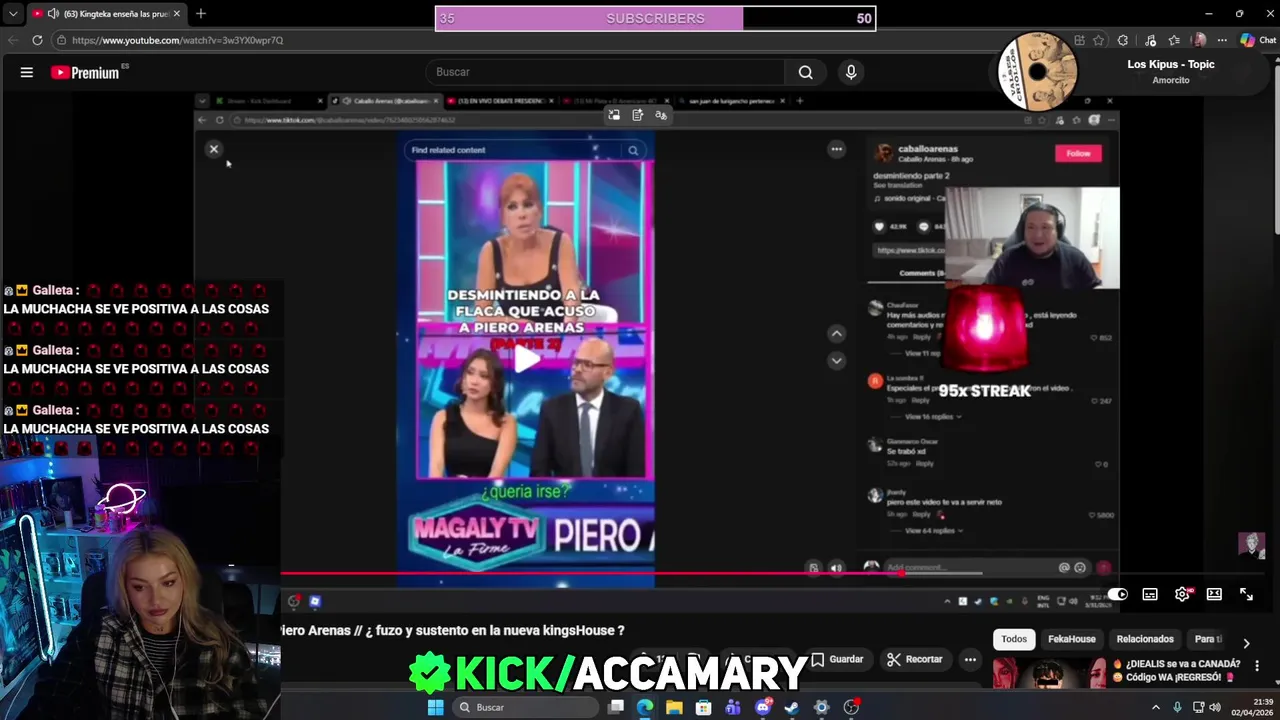Image resolution: width=1280 pixels, height=720 pixels.
Task: Open the volume control in the system tray
Action: pyautogui.click(x=1215, y=707)
